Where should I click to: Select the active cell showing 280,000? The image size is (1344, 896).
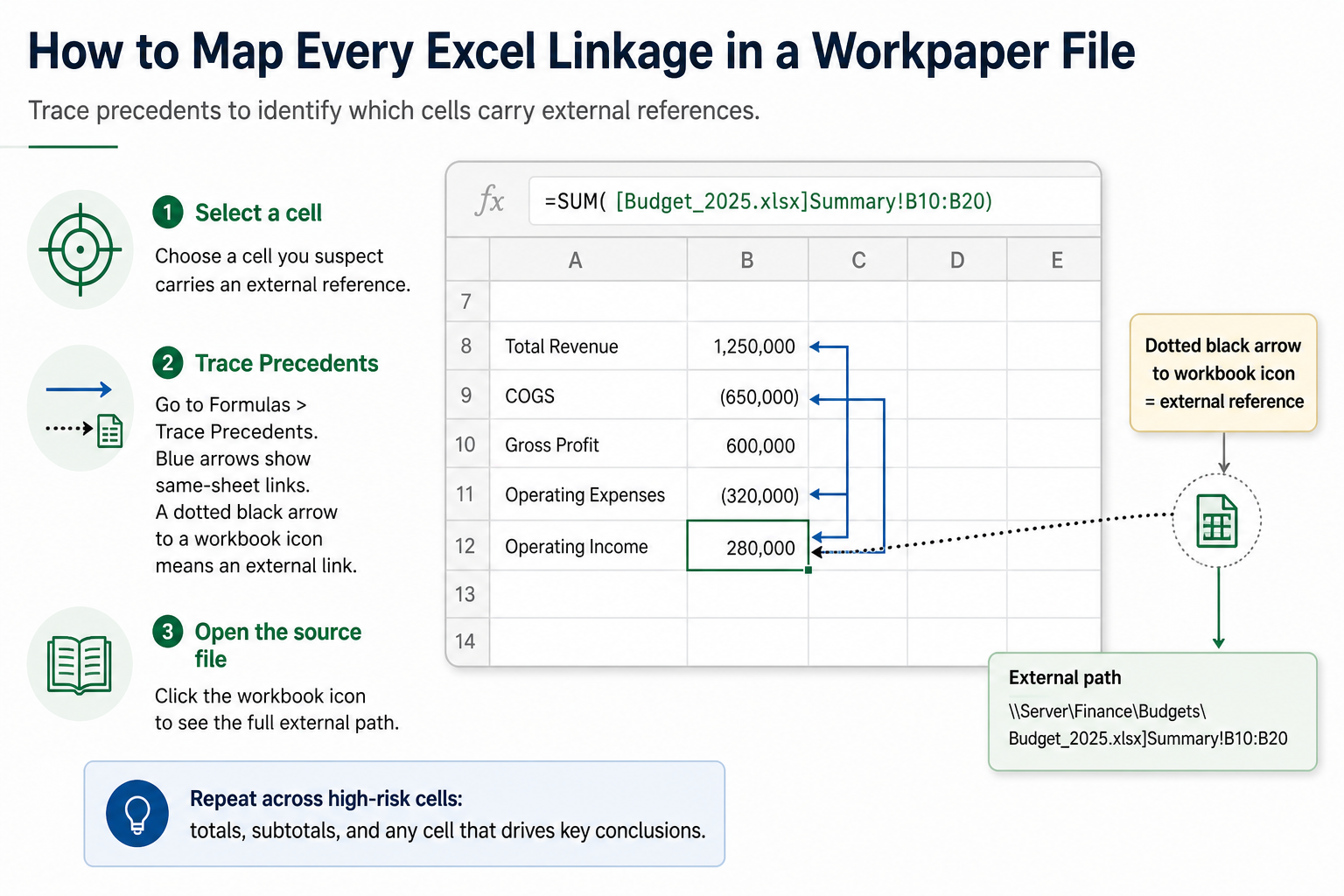tap(747, 545)
